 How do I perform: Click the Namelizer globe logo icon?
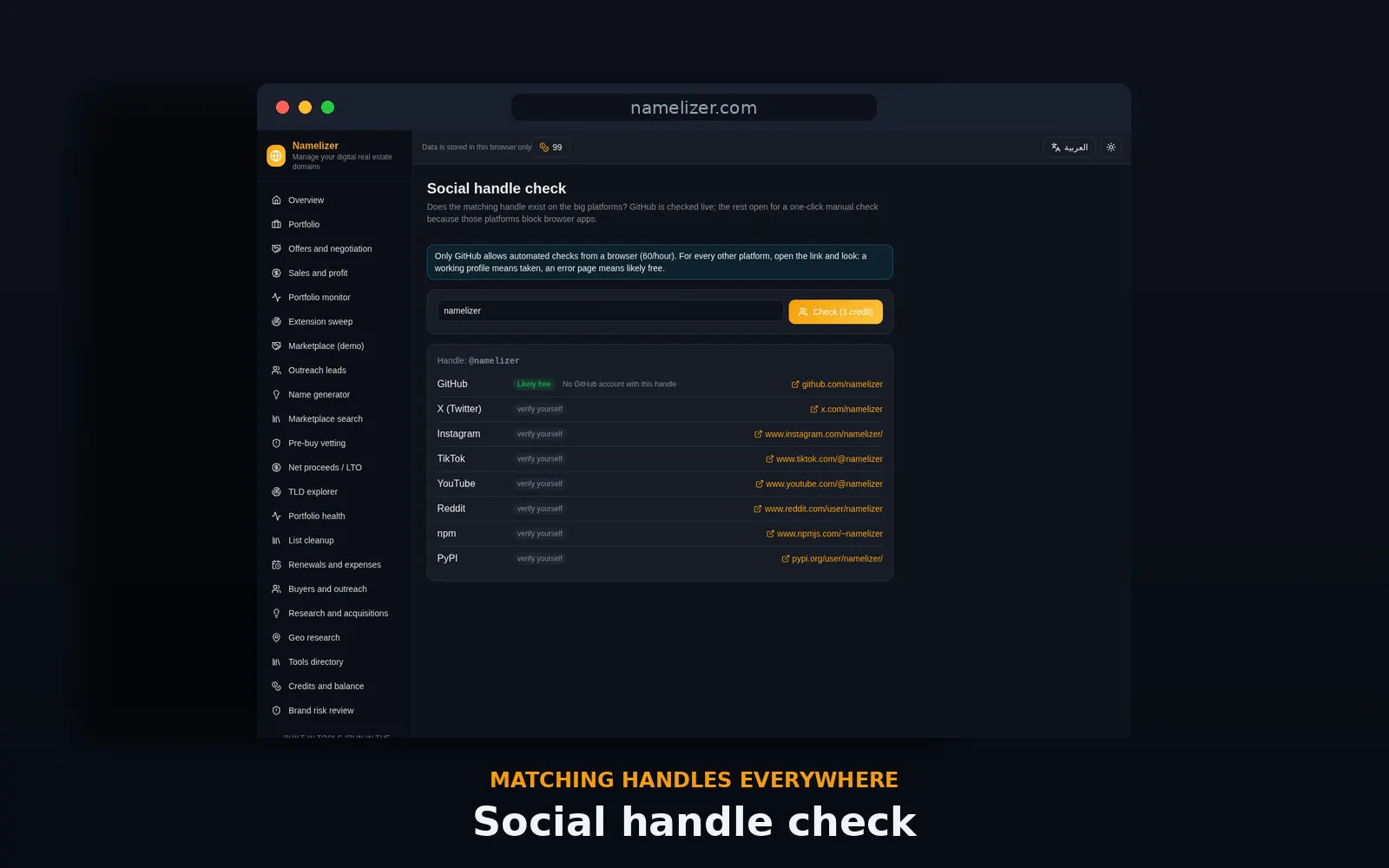pos(276,155)
